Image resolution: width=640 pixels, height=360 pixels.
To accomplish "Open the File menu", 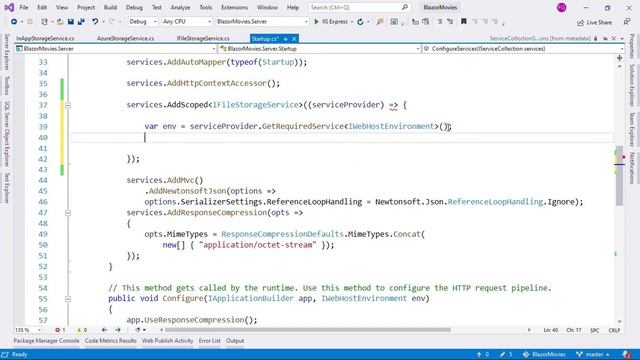I will click(24, 7).
